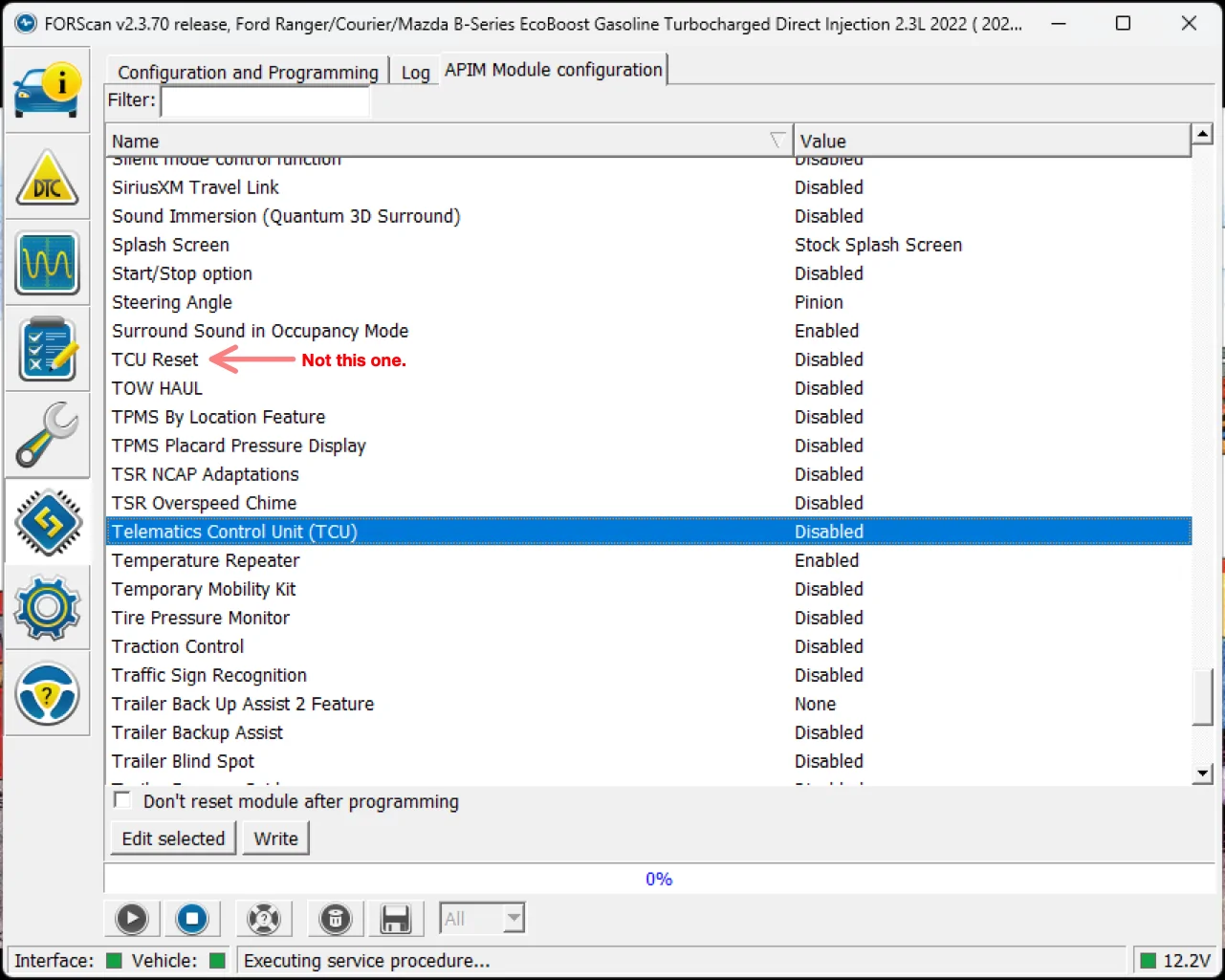The image size is (1225, 980).
Task: Click the Executing service procedure status text
Action: pos(367,961)
